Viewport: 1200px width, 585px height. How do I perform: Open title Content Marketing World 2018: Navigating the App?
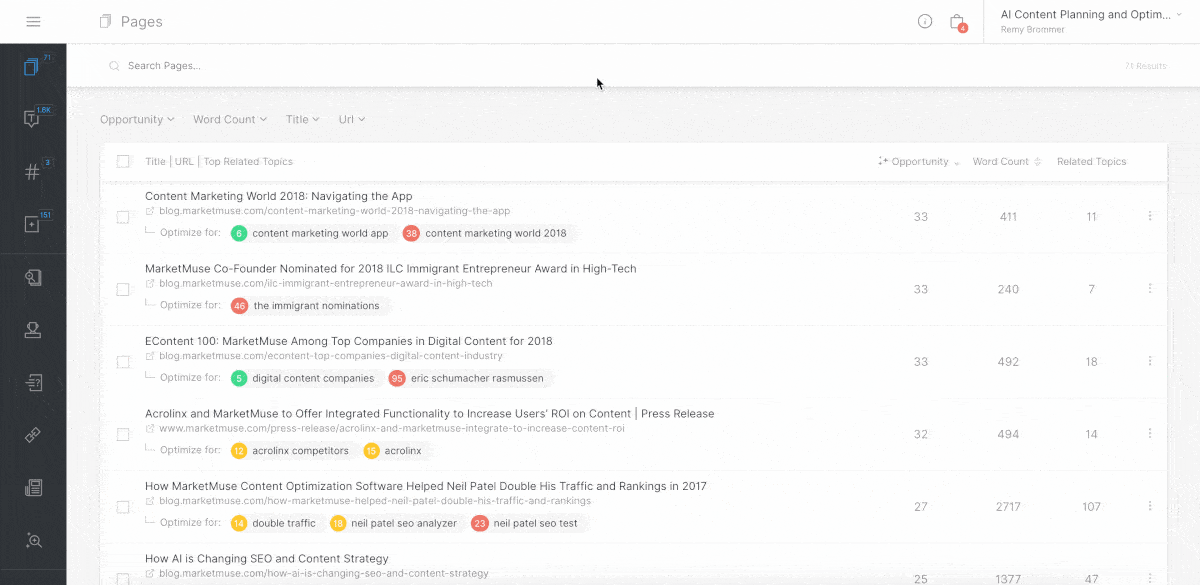279,196
